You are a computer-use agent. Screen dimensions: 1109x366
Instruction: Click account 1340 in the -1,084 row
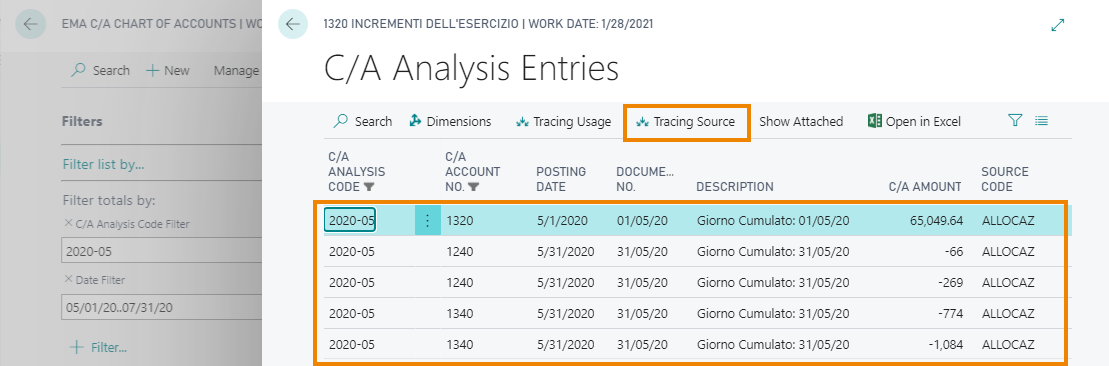coord(460,345)
